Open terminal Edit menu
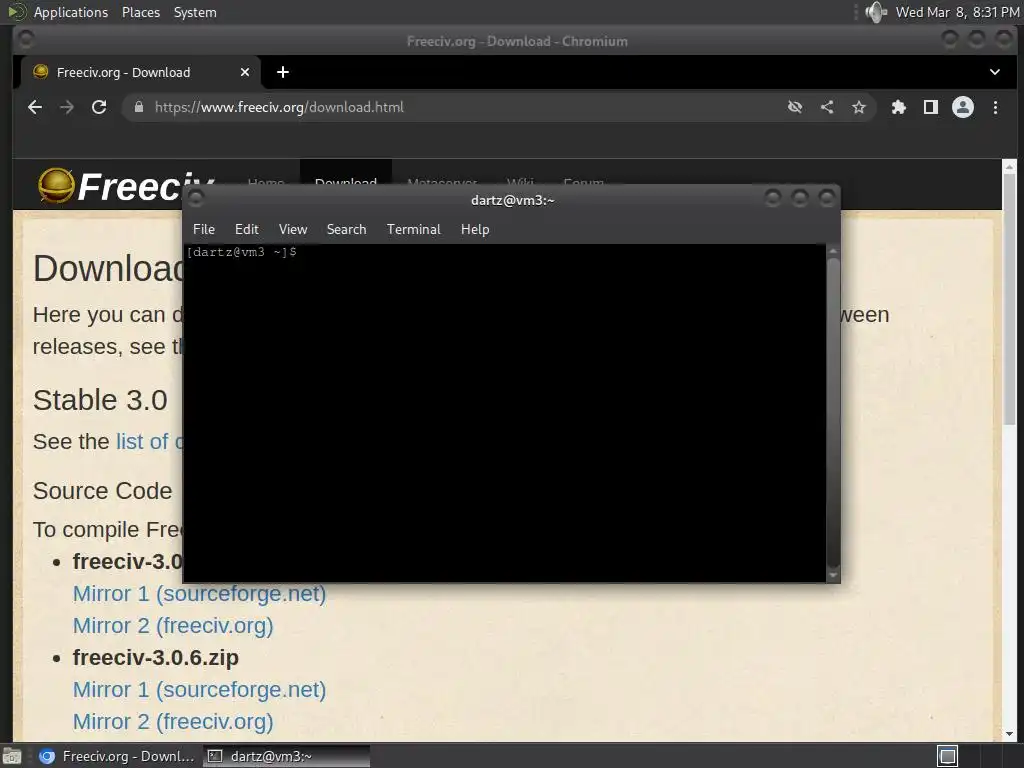Image resolution: width=1024 pixels, height=768 pixels. [x=247, y=229]
